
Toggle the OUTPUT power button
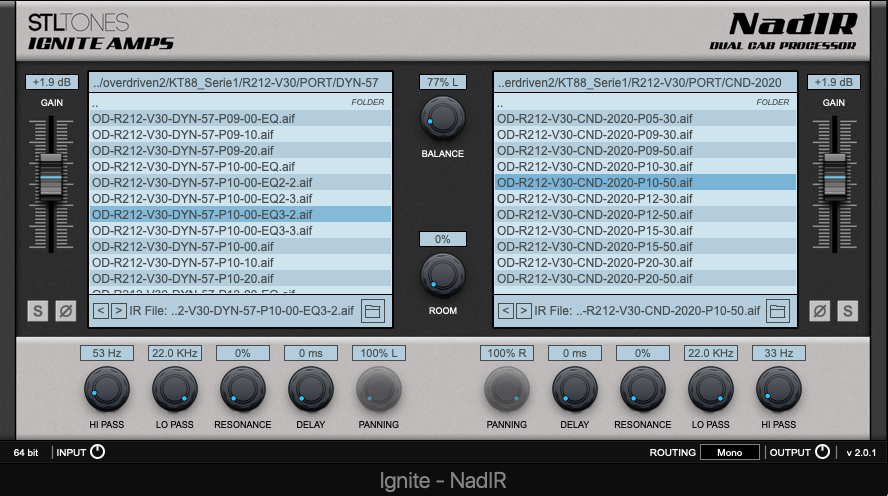click(x=822, y=452)
